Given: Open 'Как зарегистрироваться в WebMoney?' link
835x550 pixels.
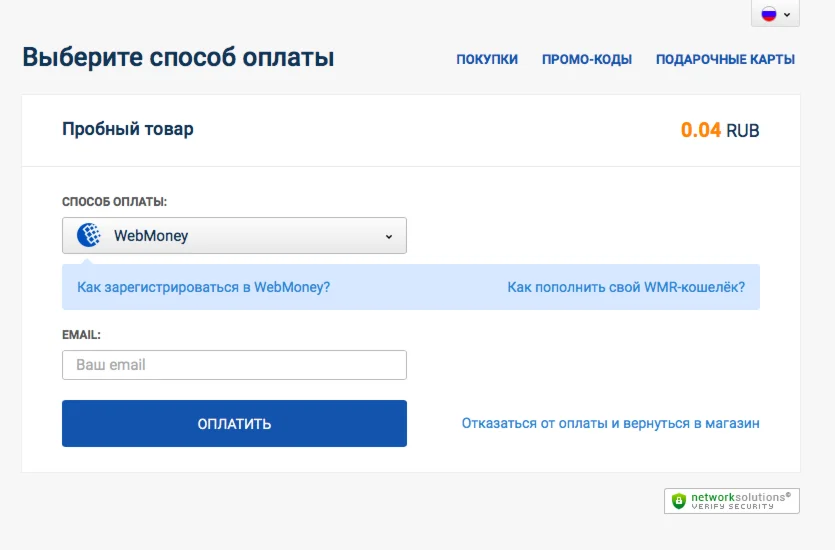Looking at the screenshot, I should (x=203, y=287).
